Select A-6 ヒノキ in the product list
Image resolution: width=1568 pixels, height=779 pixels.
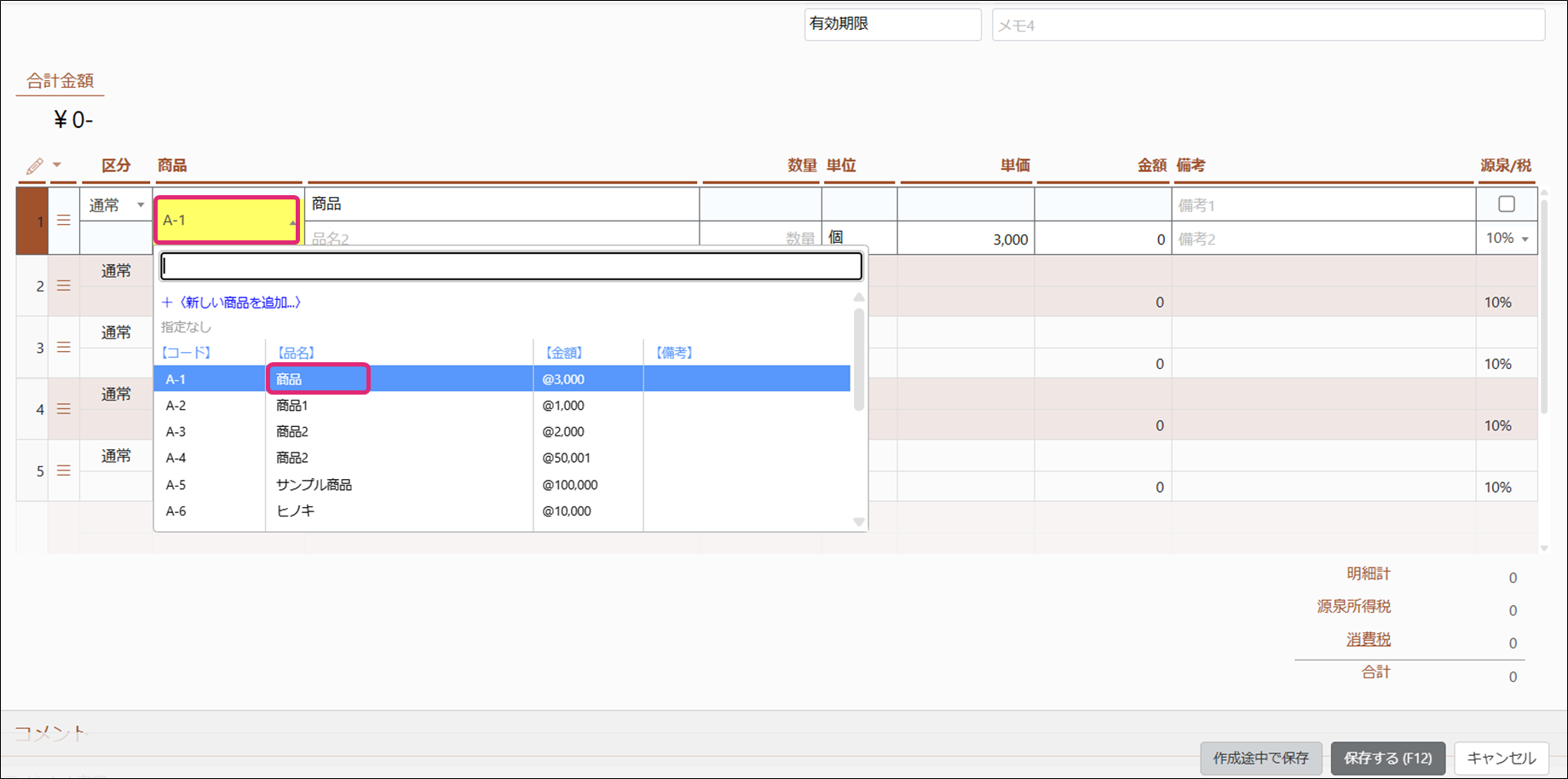point(295,511)
